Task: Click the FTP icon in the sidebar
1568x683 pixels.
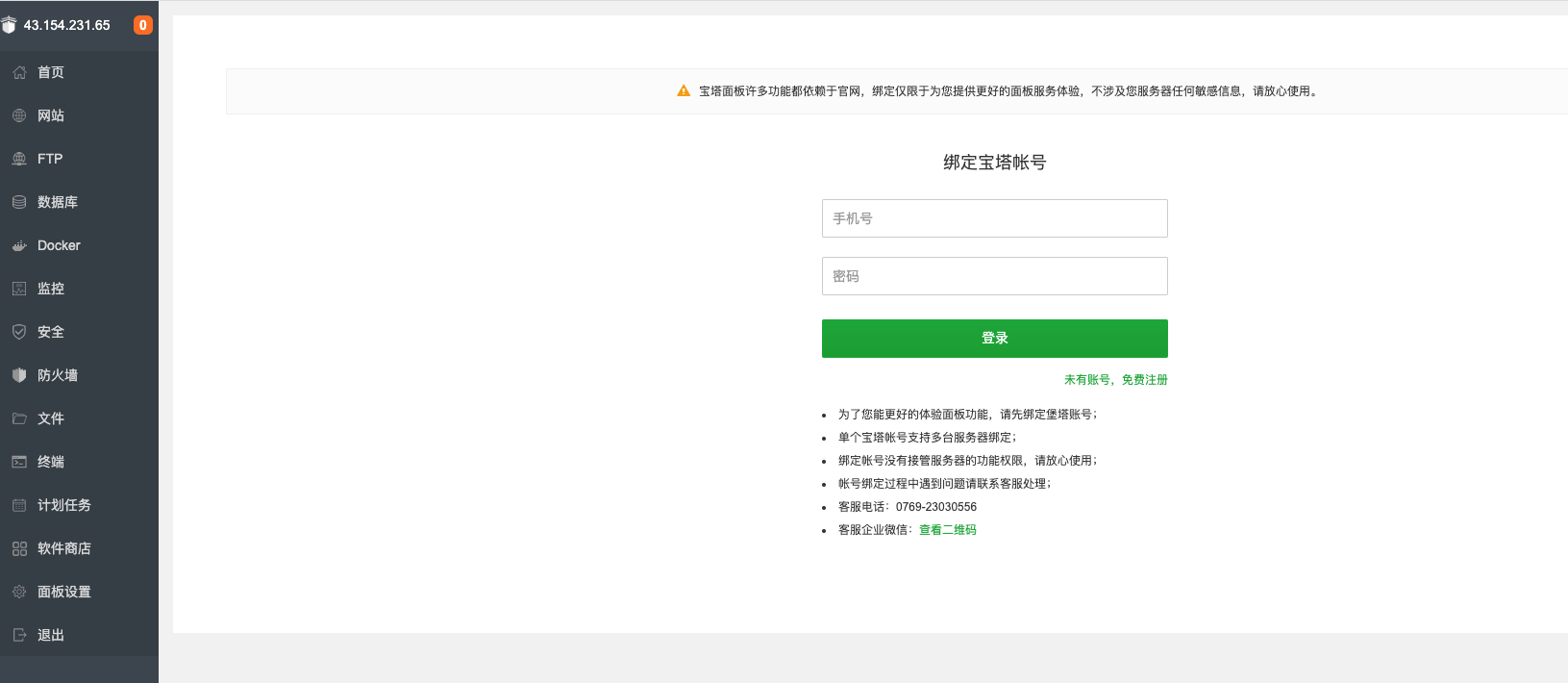Action: point(19,159)
